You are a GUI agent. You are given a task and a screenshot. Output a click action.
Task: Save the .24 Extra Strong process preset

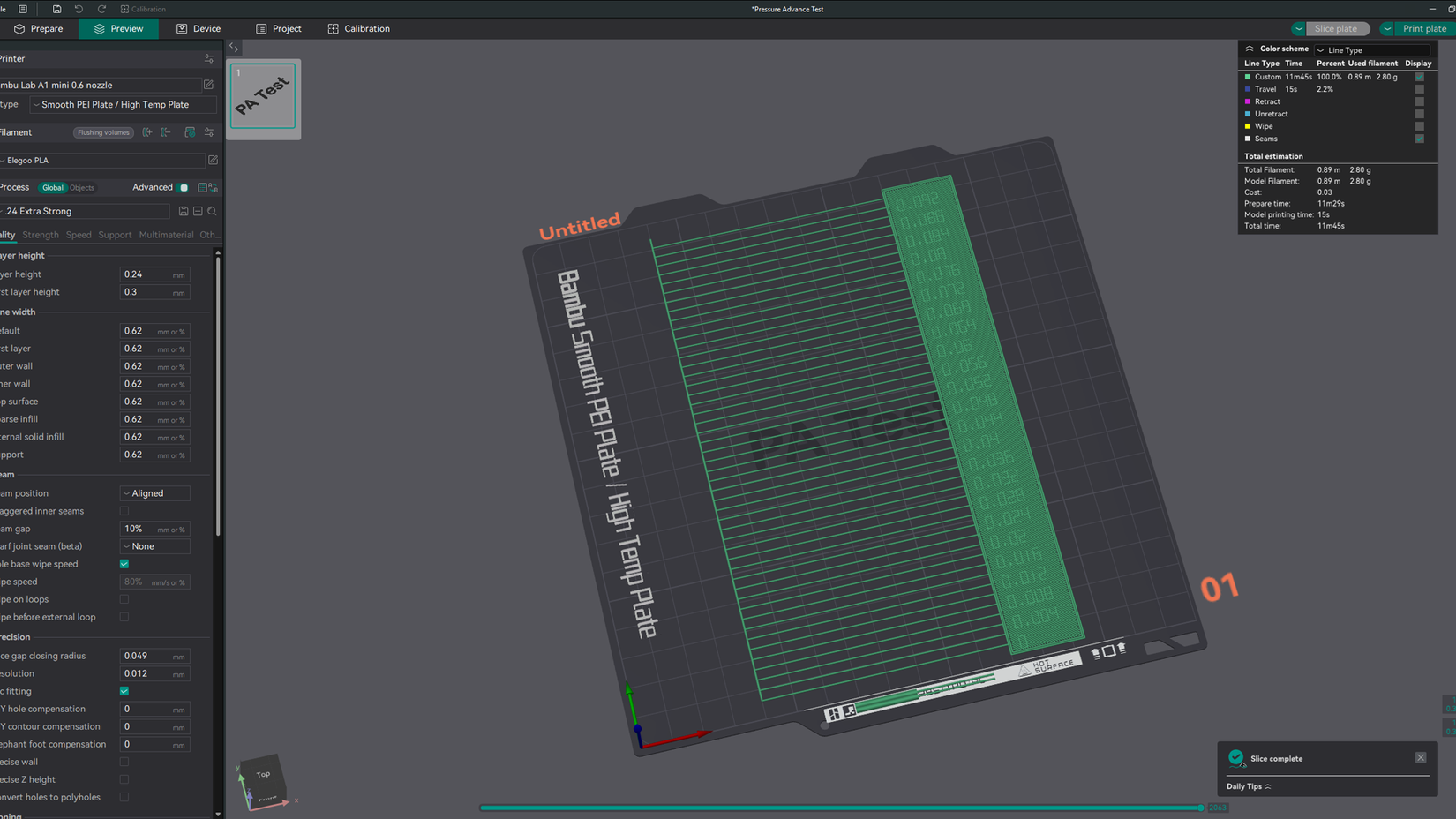(184, 212)
